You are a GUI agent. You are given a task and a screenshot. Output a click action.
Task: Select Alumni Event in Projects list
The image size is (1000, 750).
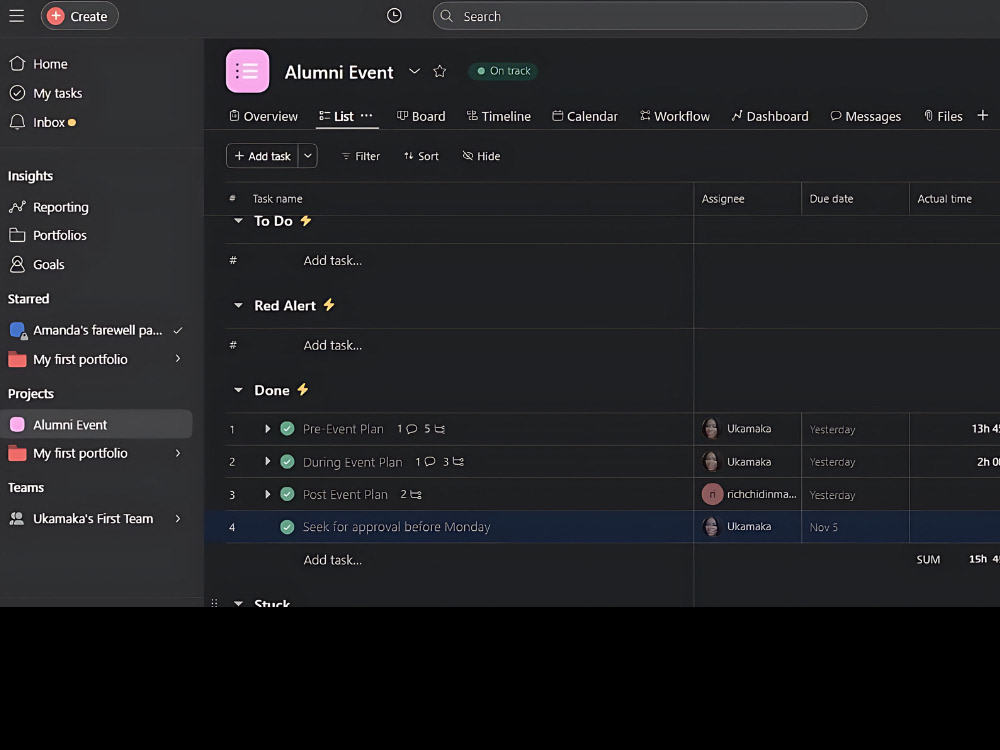tap(96, 425)
